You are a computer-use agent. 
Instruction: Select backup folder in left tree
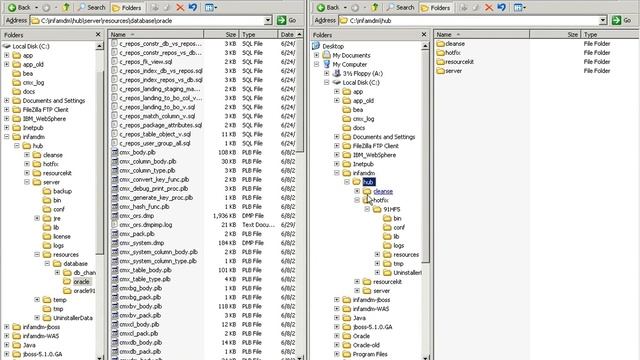point(62,191)
